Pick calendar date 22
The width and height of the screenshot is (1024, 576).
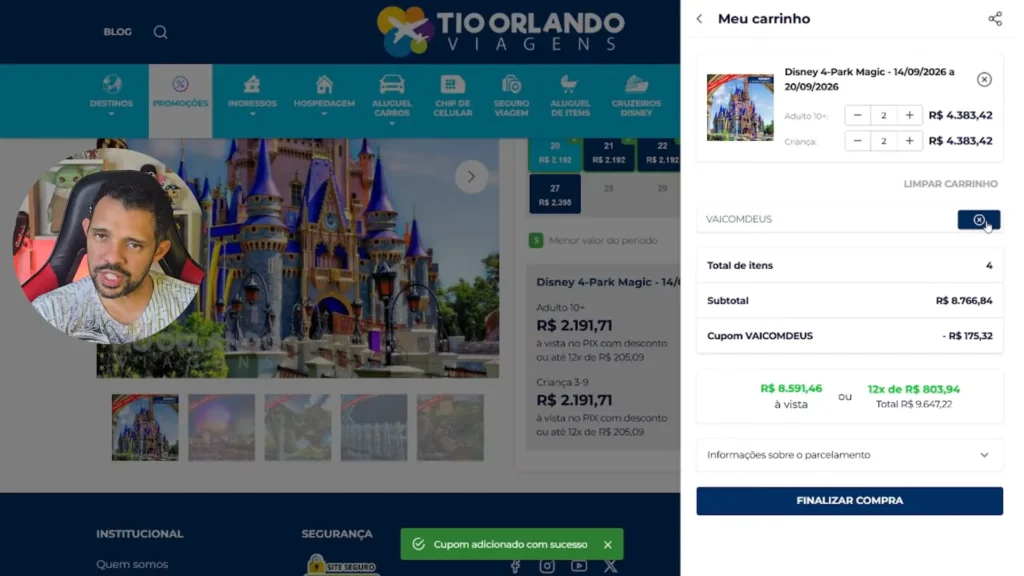point(660,154)
